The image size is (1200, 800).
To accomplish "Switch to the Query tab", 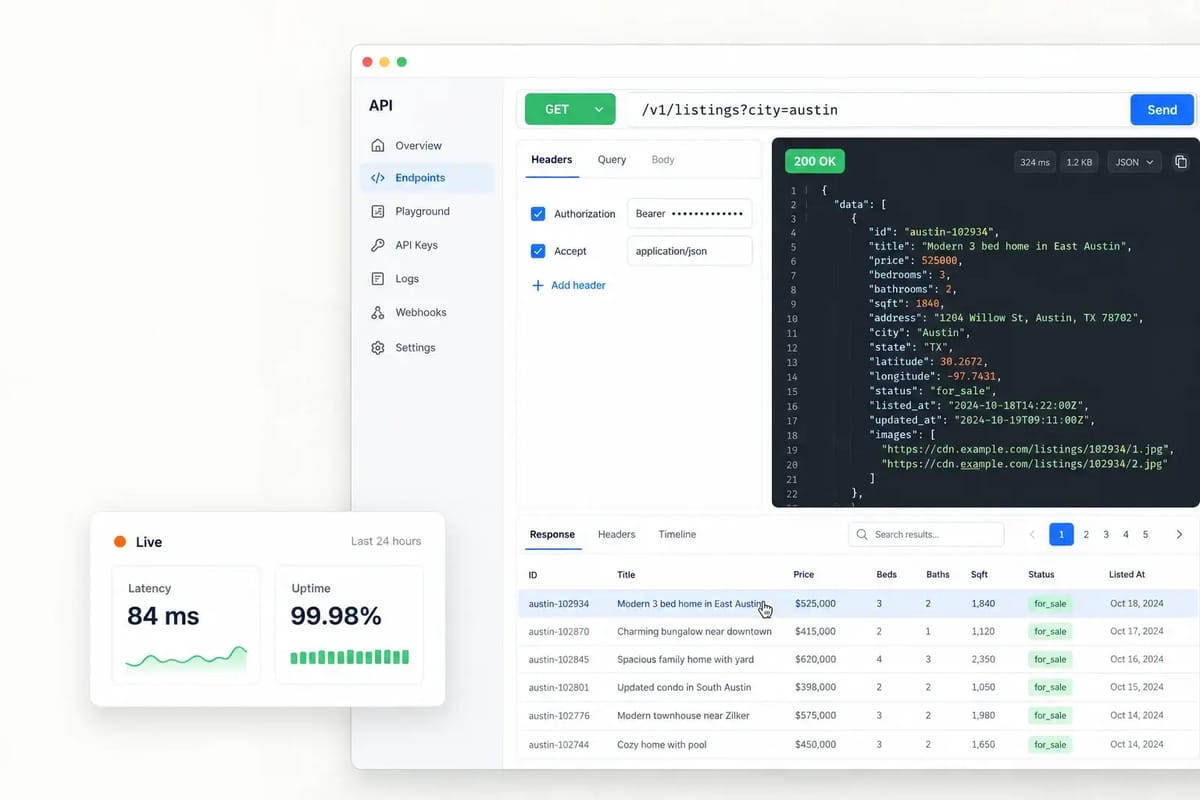I will click(x=612, y=159).
